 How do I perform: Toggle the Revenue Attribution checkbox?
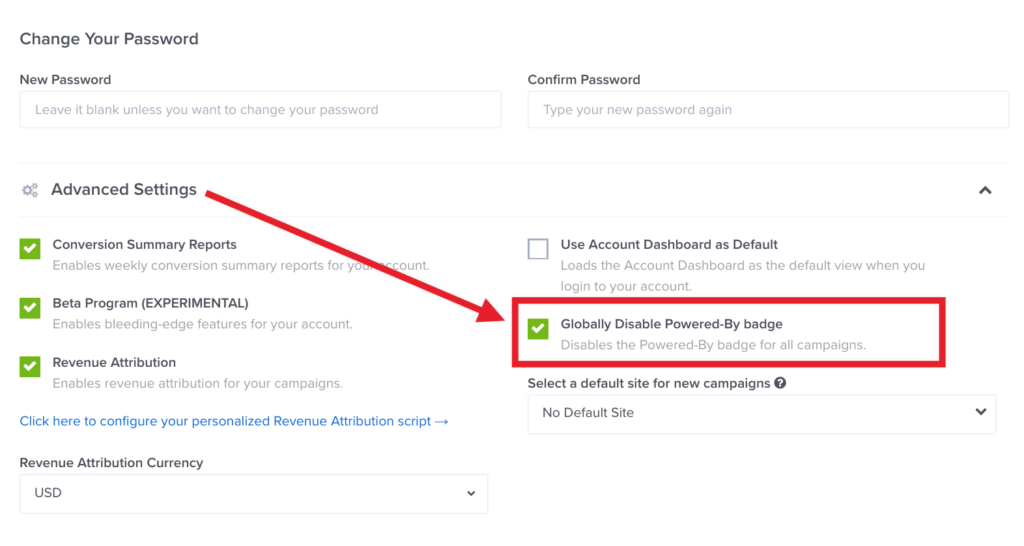coord(30,367)
